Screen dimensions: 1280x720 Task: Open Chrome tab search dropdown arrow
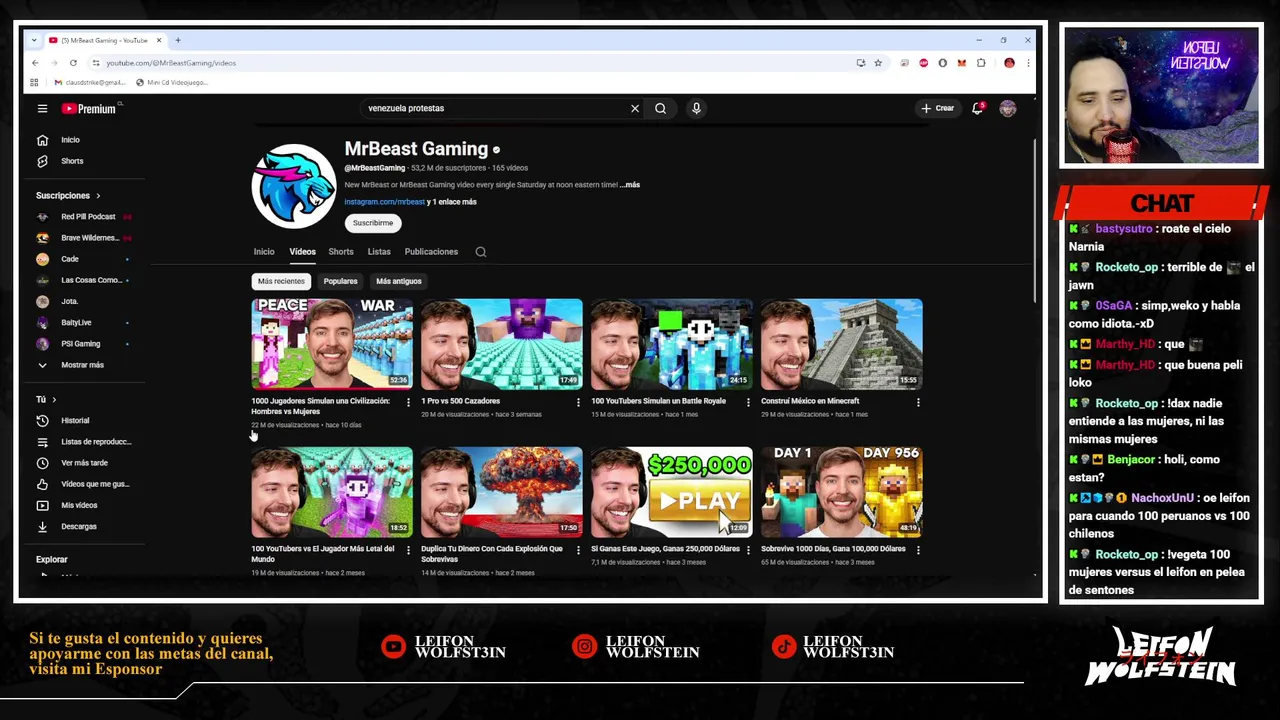(x=35, y=40)
